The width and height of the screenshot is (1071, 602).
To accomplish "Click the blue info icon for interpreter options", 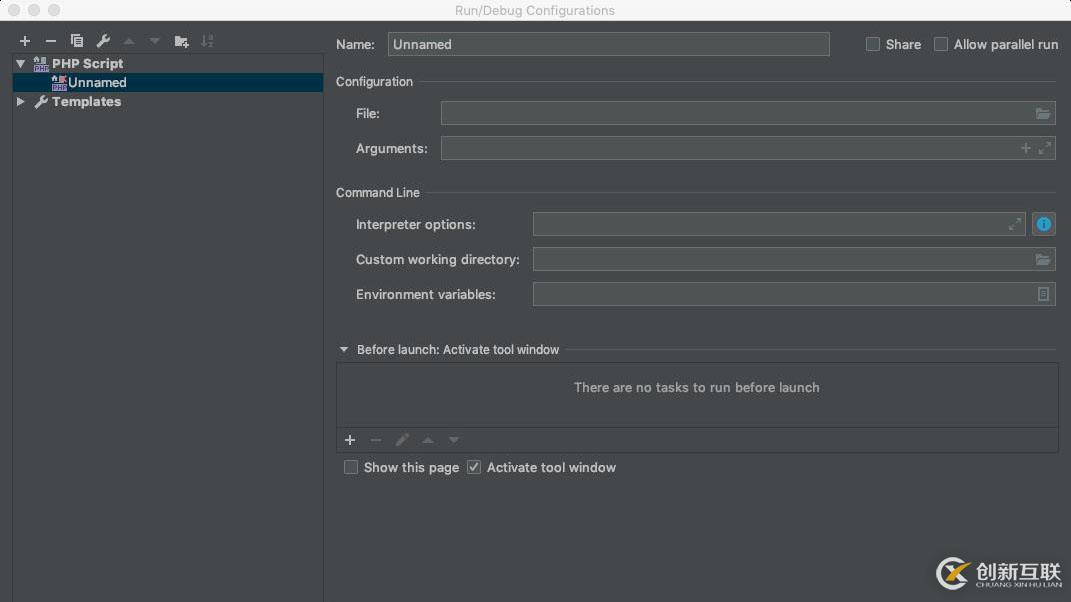I will click(1044, 224).
